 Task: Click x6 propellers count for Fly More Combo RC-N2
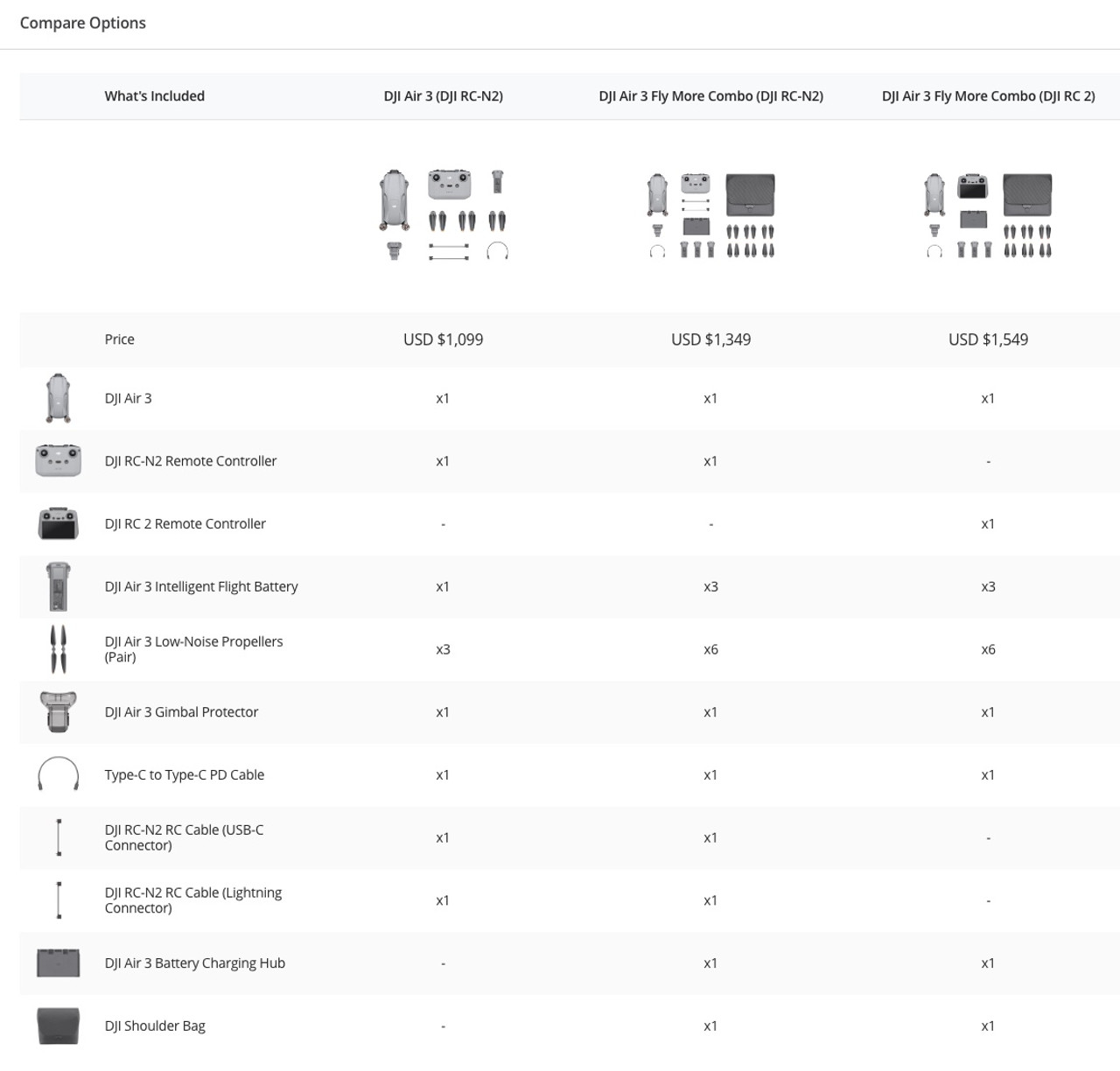click(711, 649)
